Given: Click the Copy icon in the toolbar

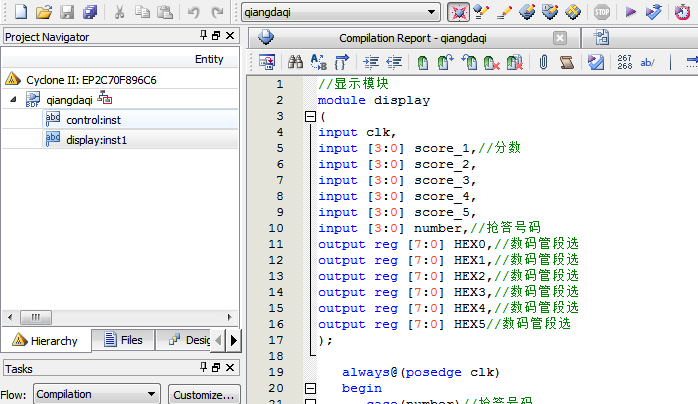Looking at the screenshot, I should coord(142,12).
